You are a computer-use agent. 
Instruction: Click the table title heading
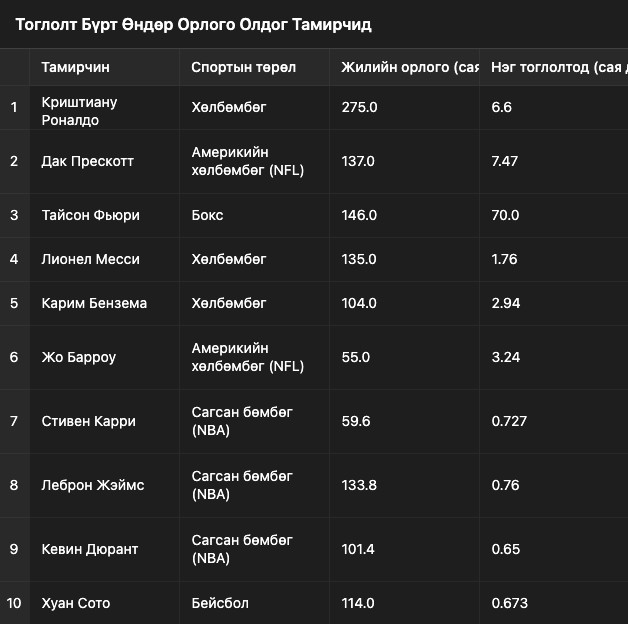pyautogui.click(x=193, y=25)
